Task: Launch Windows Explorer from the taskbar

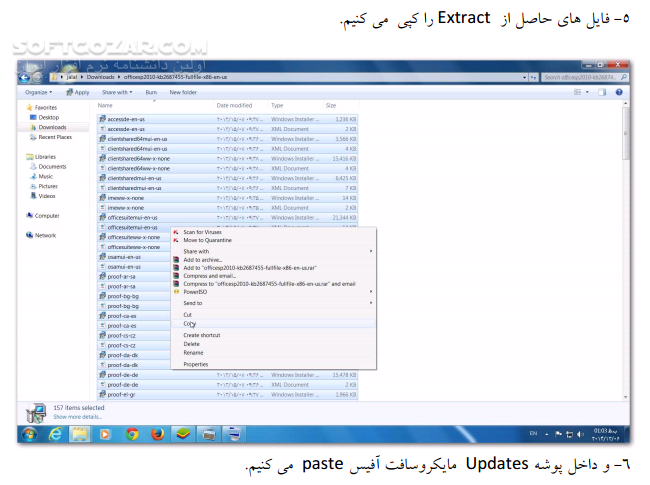Action: point(80,434)
